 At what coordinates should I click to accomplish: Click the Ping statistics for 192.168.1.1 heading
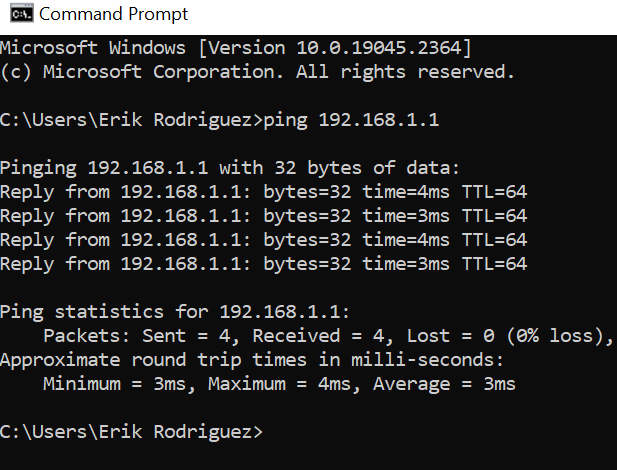(175, 312)
